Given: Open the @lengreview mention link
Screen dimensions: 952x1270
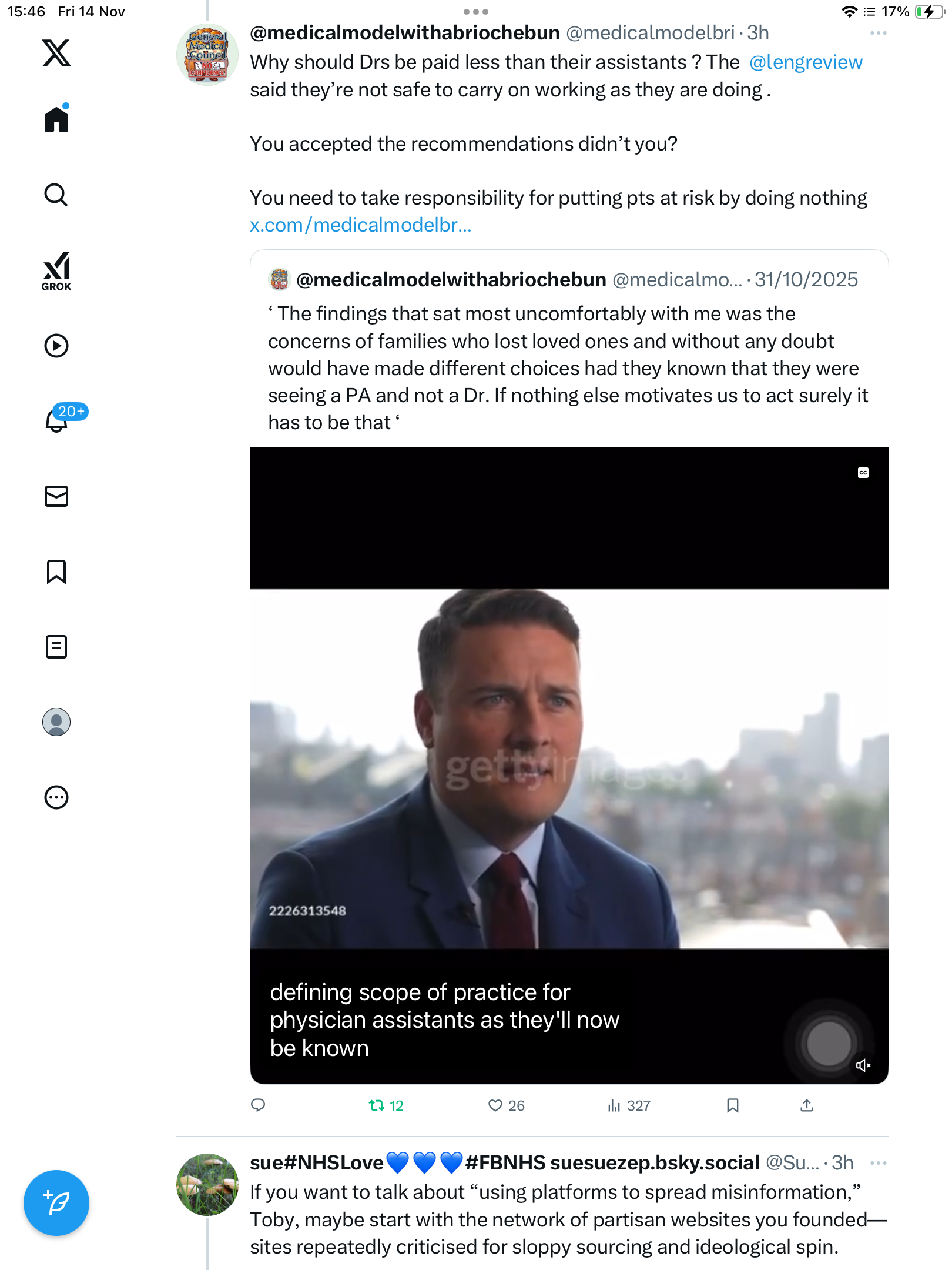Looking at the screenshot, I should coord(806,62).
